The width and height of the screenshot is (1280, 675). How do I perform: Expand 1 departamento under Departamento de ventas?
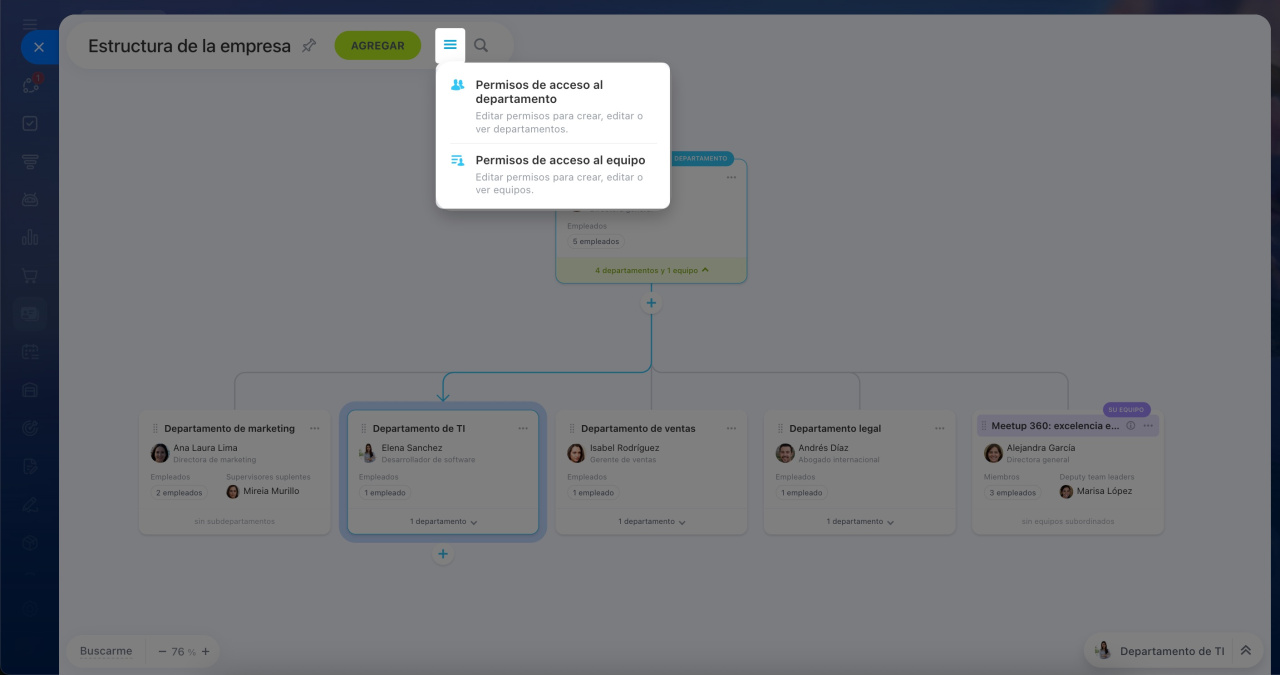[651, 521]
